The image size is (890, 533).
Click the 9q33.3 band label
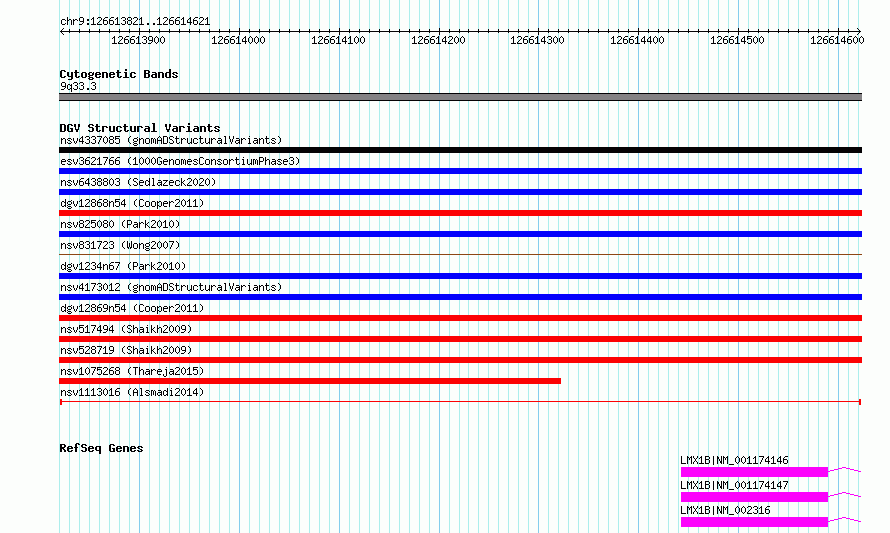[x=78, y=86]
